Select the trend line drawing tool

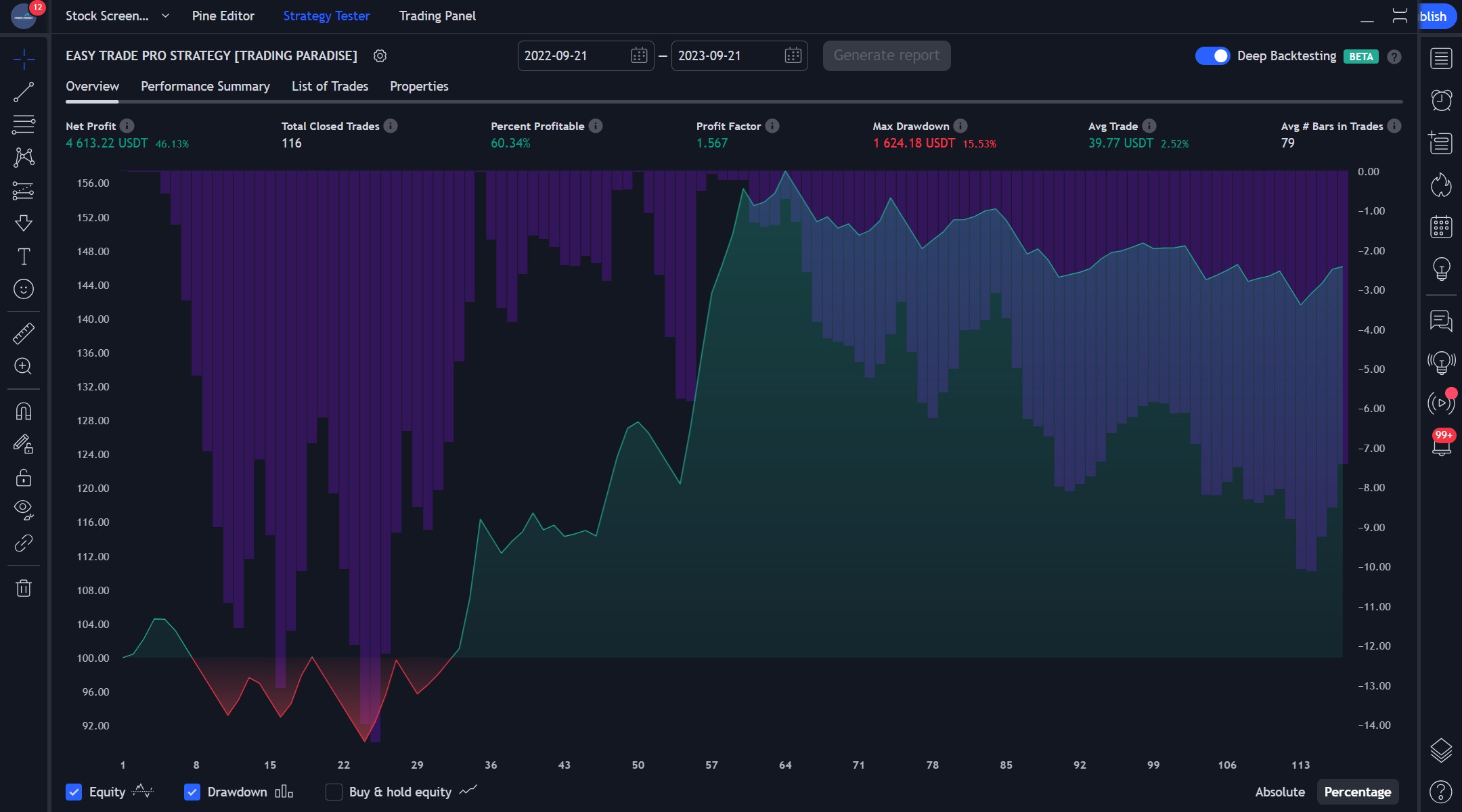24,92
